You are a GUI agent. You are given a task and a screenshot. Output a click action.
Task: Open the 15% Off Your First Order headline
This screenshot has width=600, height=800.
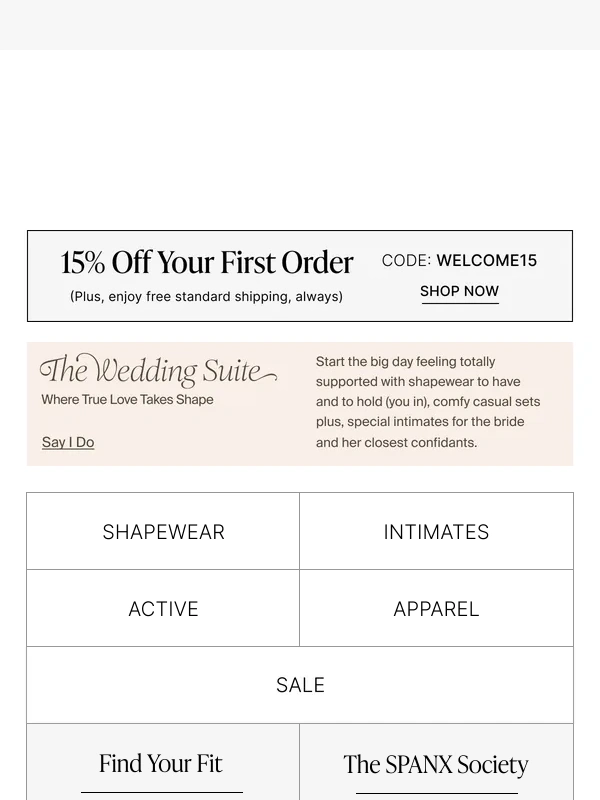pos(207,262)
